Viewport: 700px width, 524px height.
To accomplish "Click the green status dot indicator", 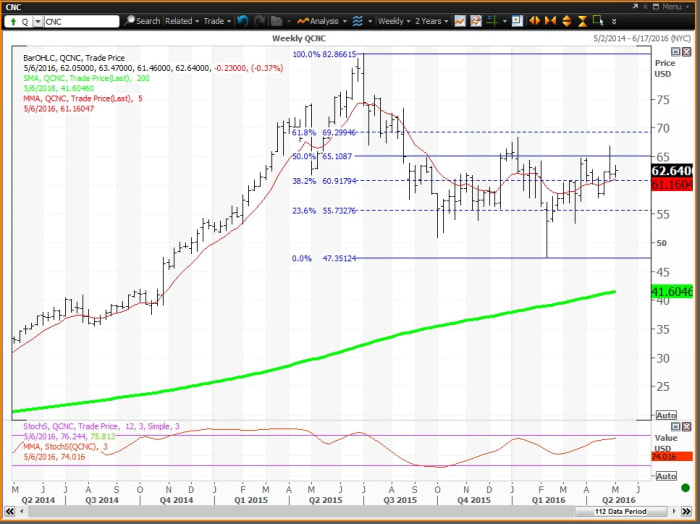I will pyautogui.click(x=686, y=488).
